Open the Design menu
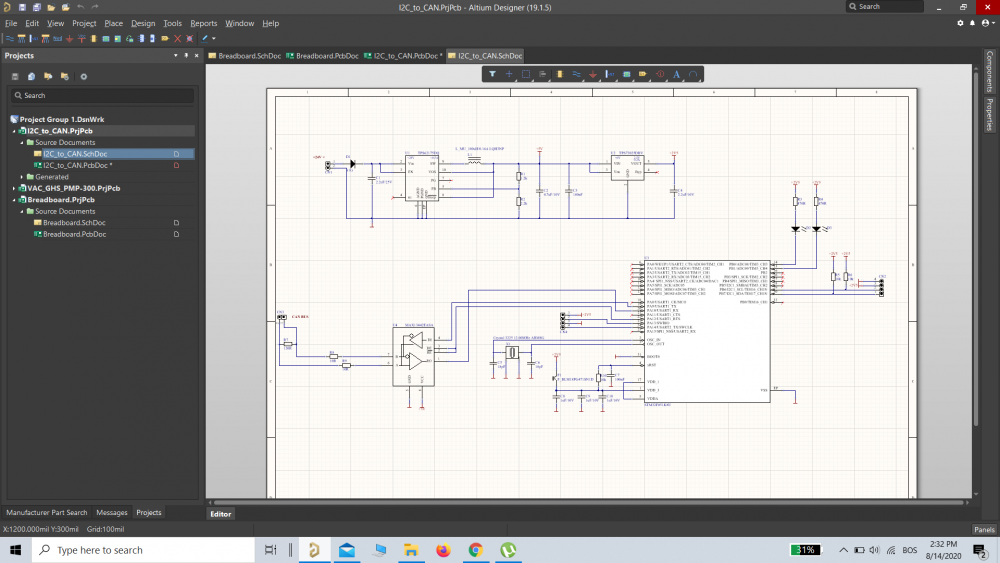 143,23
